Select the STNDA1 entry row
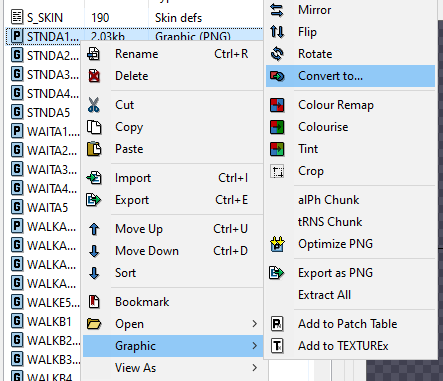 point(133,36)
